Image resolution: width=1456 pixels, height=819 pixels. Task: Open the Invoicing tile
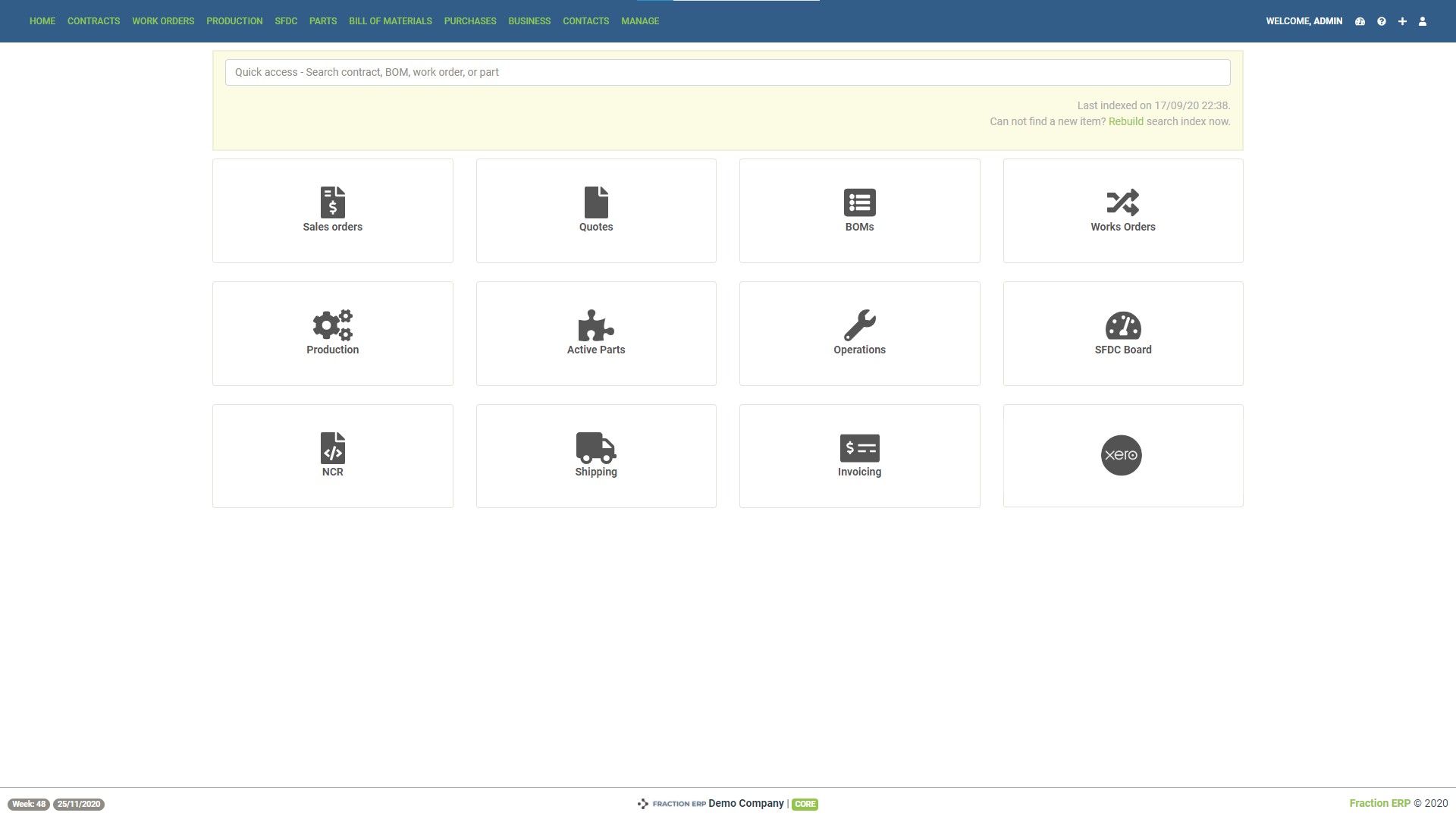(859, 455)
